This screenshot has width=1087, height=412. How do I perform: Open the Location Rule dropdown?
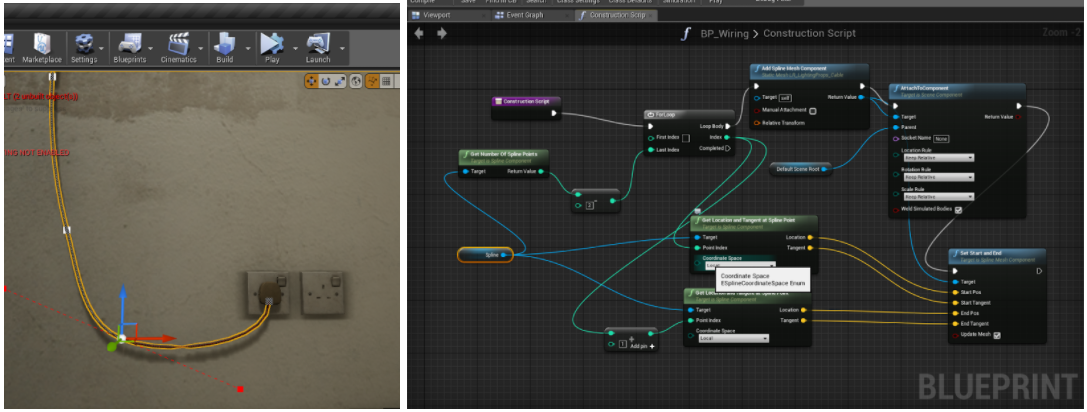point(938,158)
